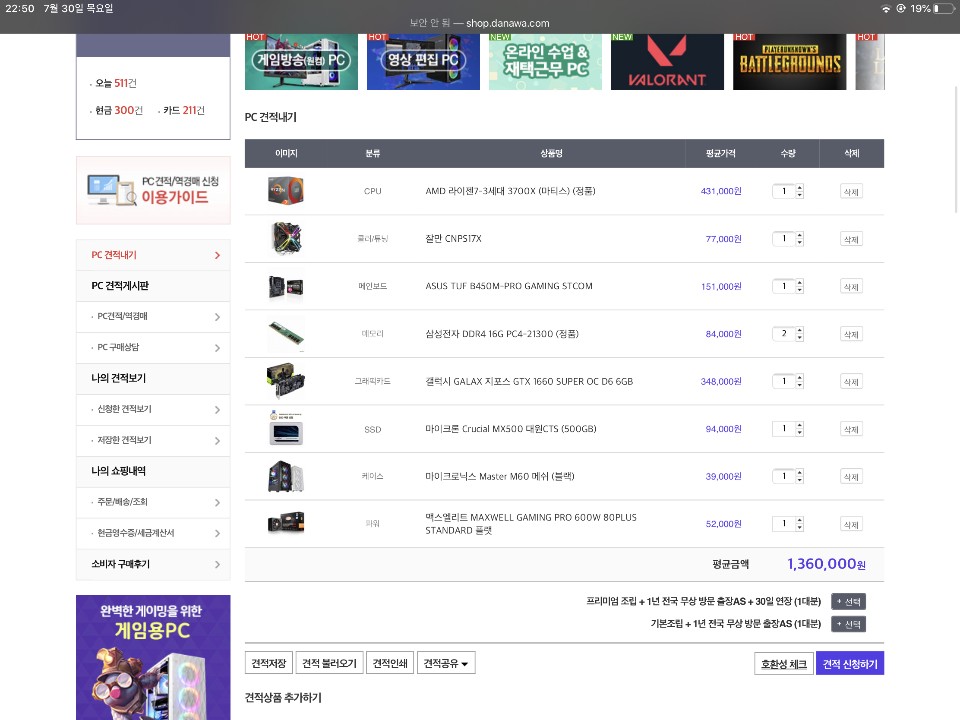Viewport: 960px width, 720px height.
Task: Open ASUS TUF B450M-PRO GAMING link
Action: click(509, 286)
